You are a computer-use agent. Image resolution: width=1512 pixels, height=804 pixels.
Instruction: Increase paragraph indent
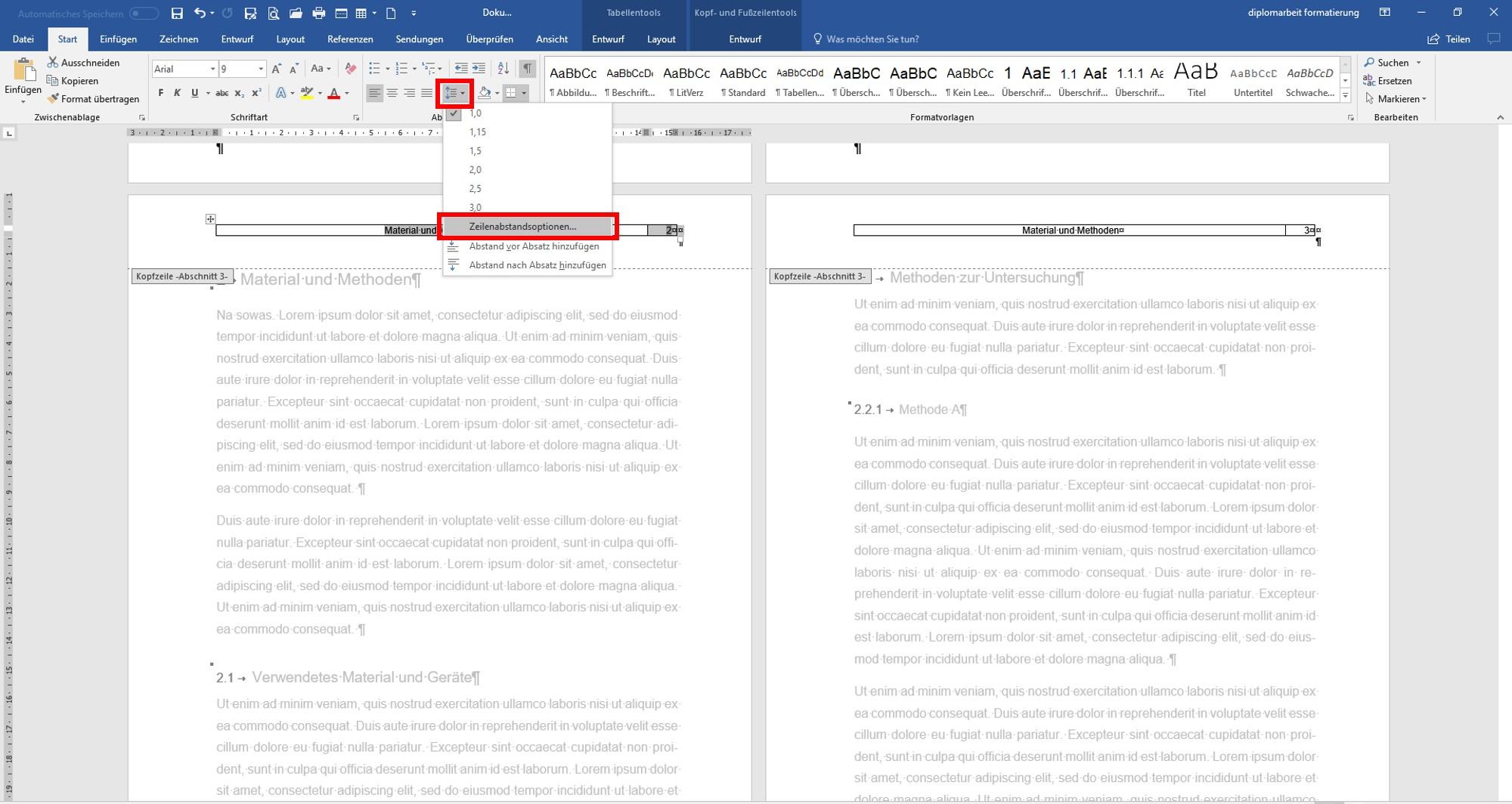tap(479, 69)
